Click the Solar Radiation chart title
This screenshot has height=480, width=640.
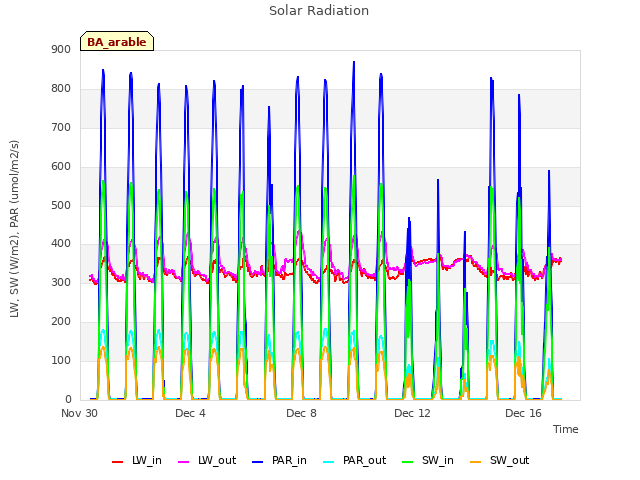click(319, 11)
